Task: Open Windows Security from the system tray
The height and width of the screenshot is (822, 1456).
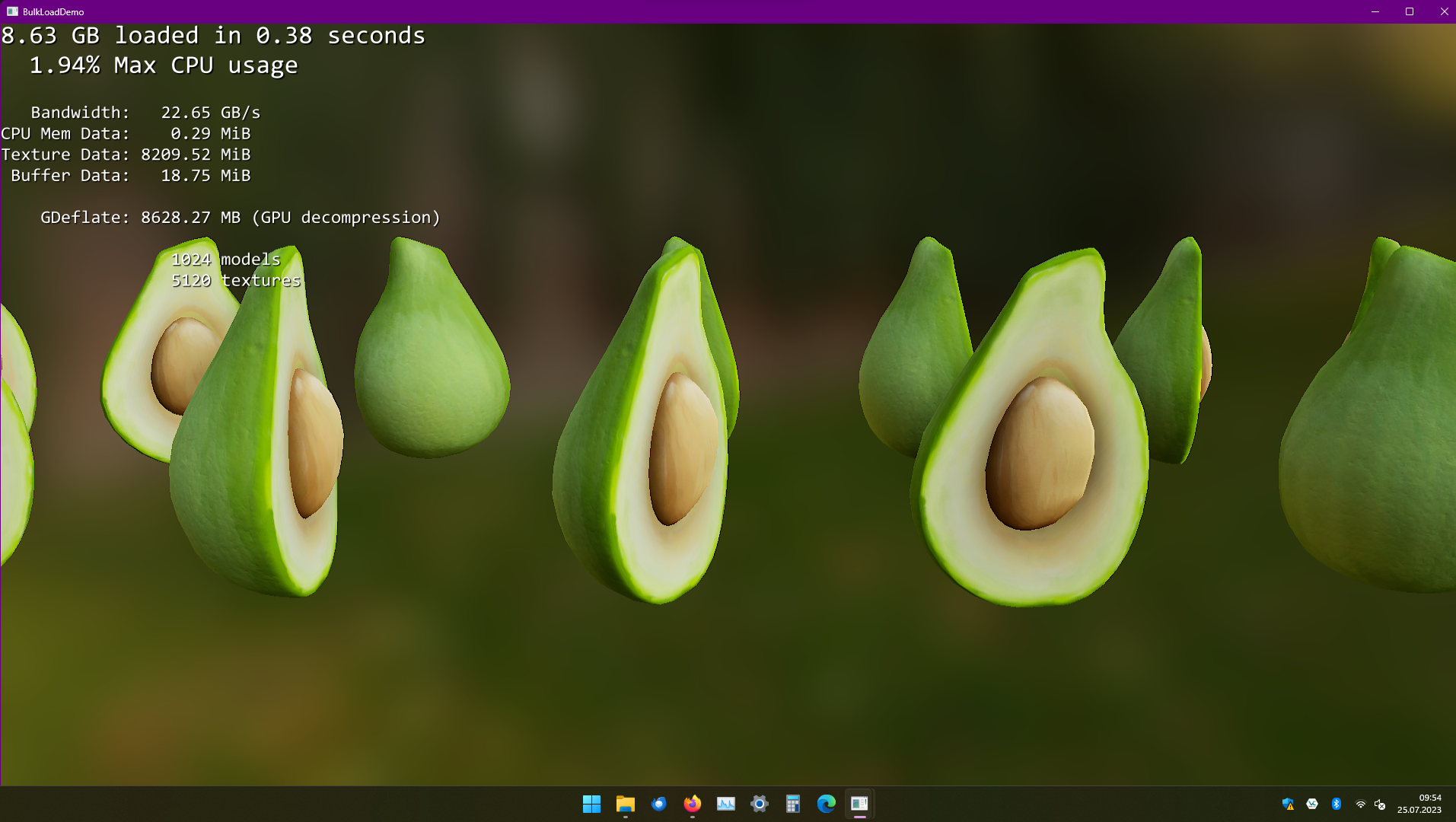Action: coord(1288,804)
